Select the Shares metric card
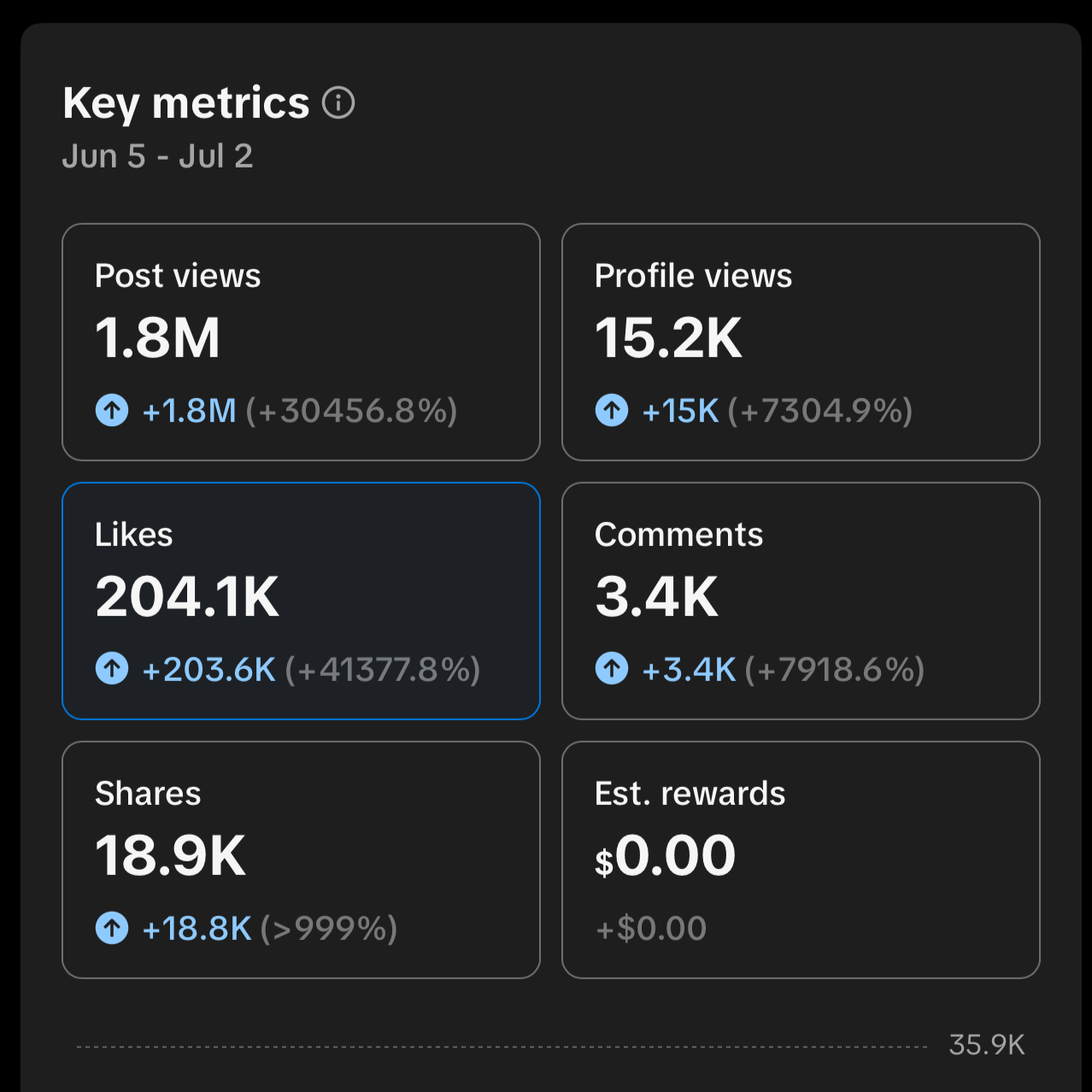Image resolution: width=1092 pixels, height=1092 pixels. pyautogui.click(x=301, y=860)
